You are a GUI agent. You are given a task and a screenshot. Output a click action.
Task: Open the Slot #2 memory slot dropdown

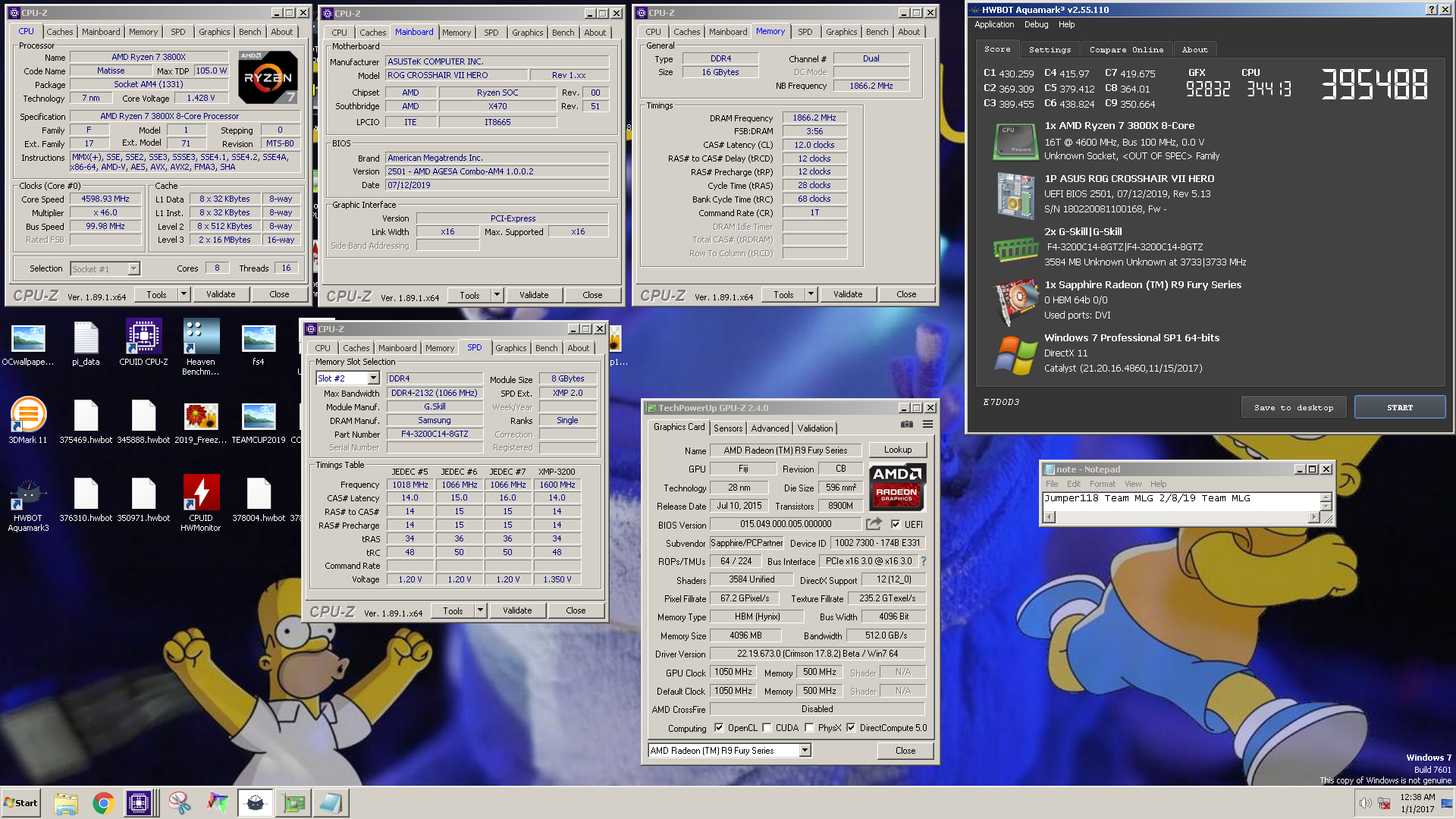[x=373, y=378]
